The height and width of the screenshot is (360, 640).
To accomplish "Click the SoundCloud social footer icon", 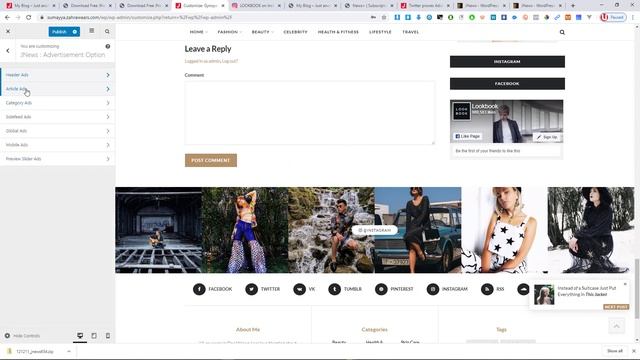I will click(x=523, y=289).
